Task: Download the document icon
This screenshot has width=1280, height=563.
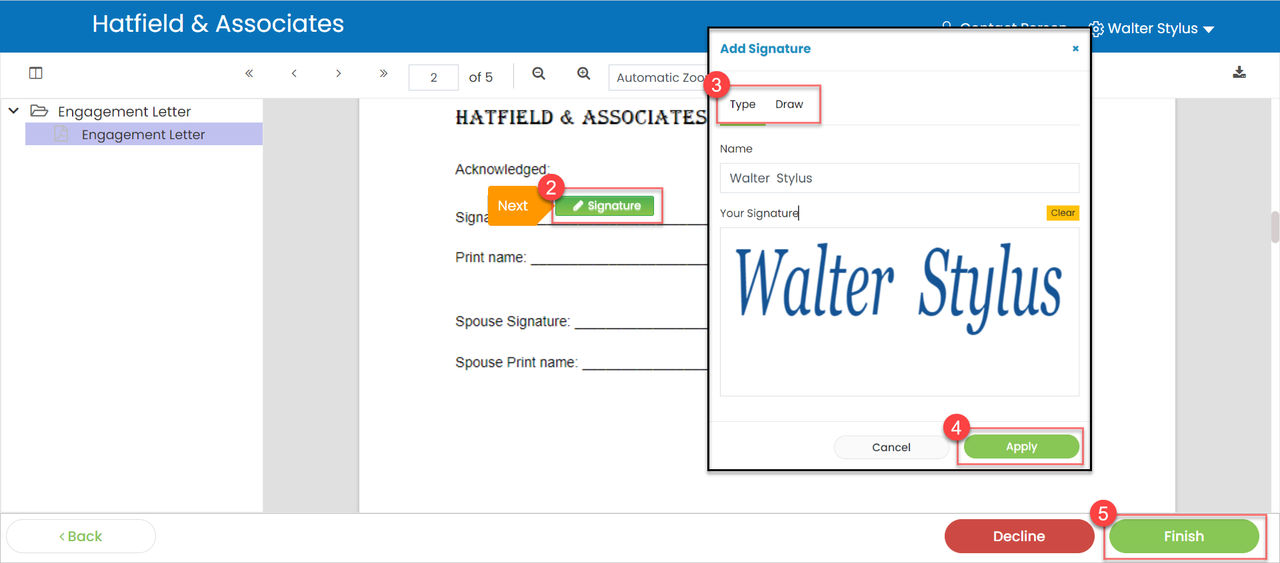Action: coord(1239,72)
